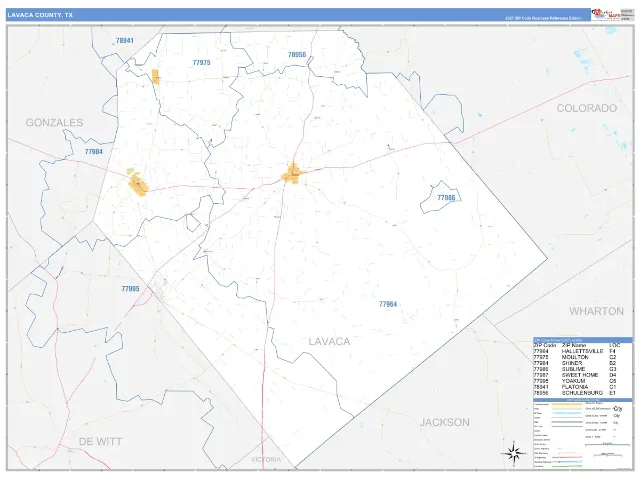Image resolution: width=640 pixels, height=480 pixels.
Task: Click the orange line swatch in legend
Action: [x=567, y=406]
